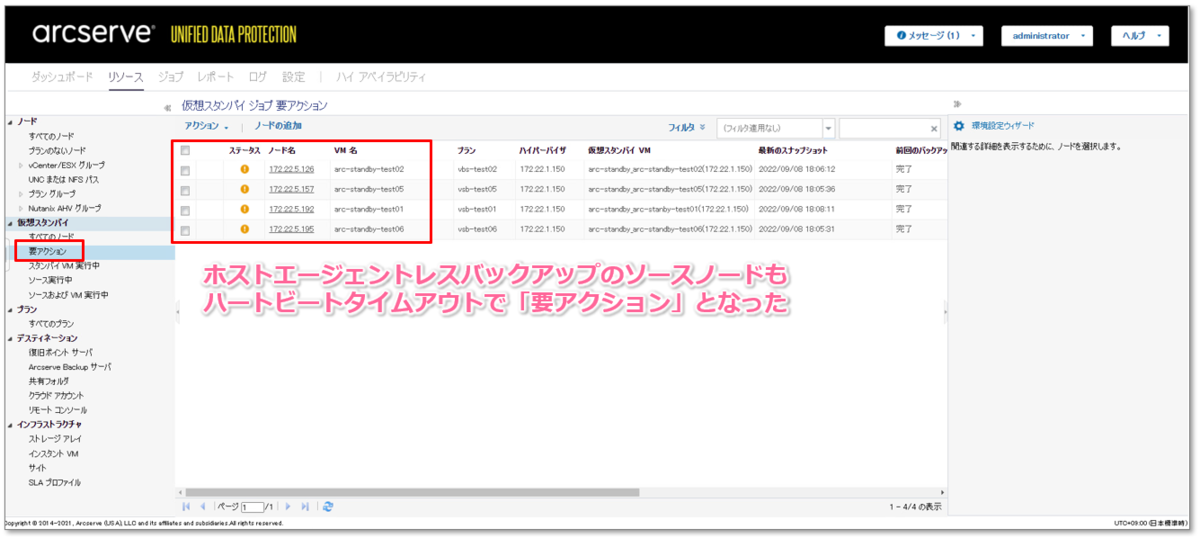Switch to the ログ tab
This screenshot has height=538, width=1200.
coord(258,77)
